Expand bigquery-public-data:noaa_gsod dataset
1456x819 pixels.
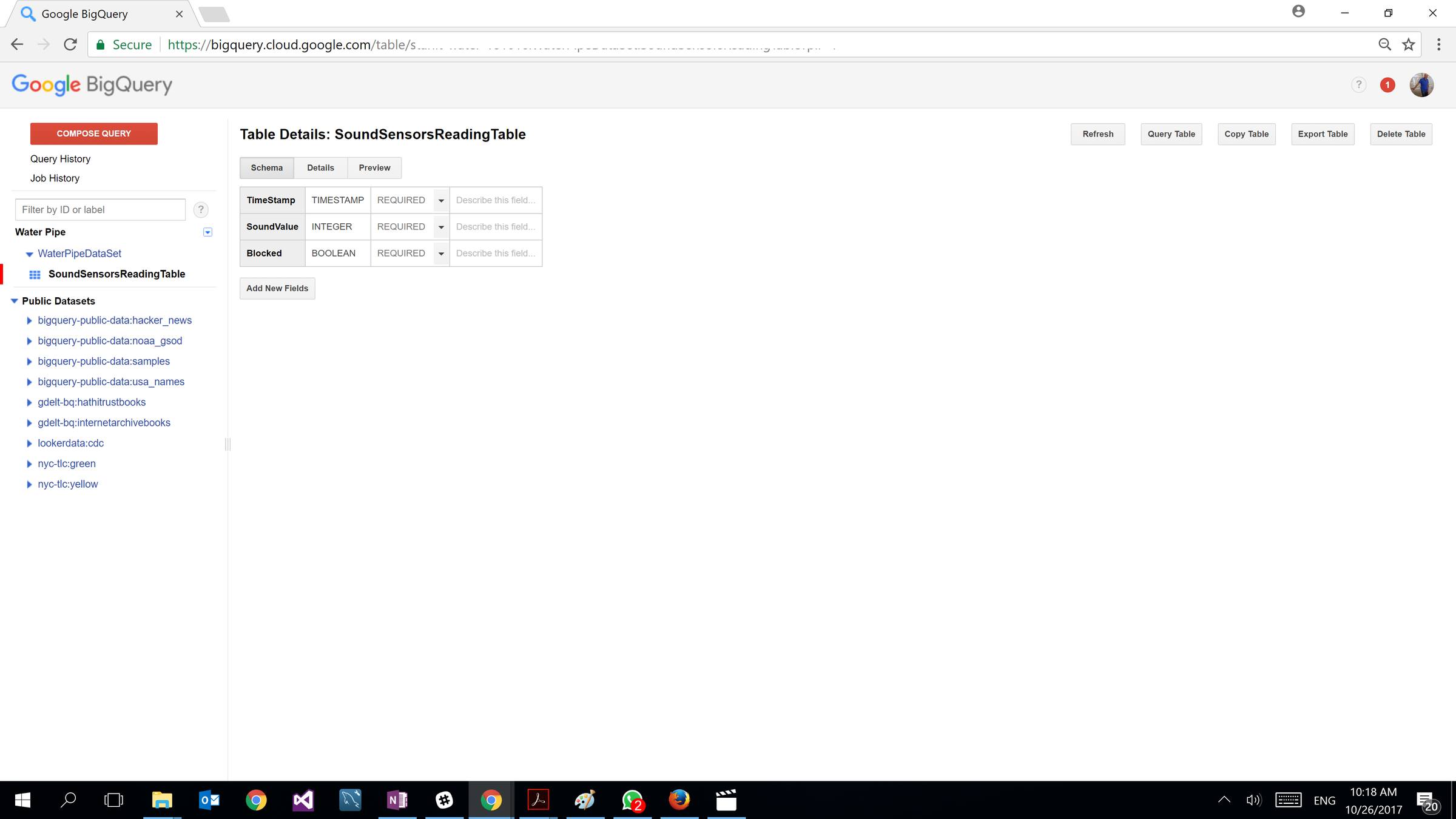click(x=29, y=341)
